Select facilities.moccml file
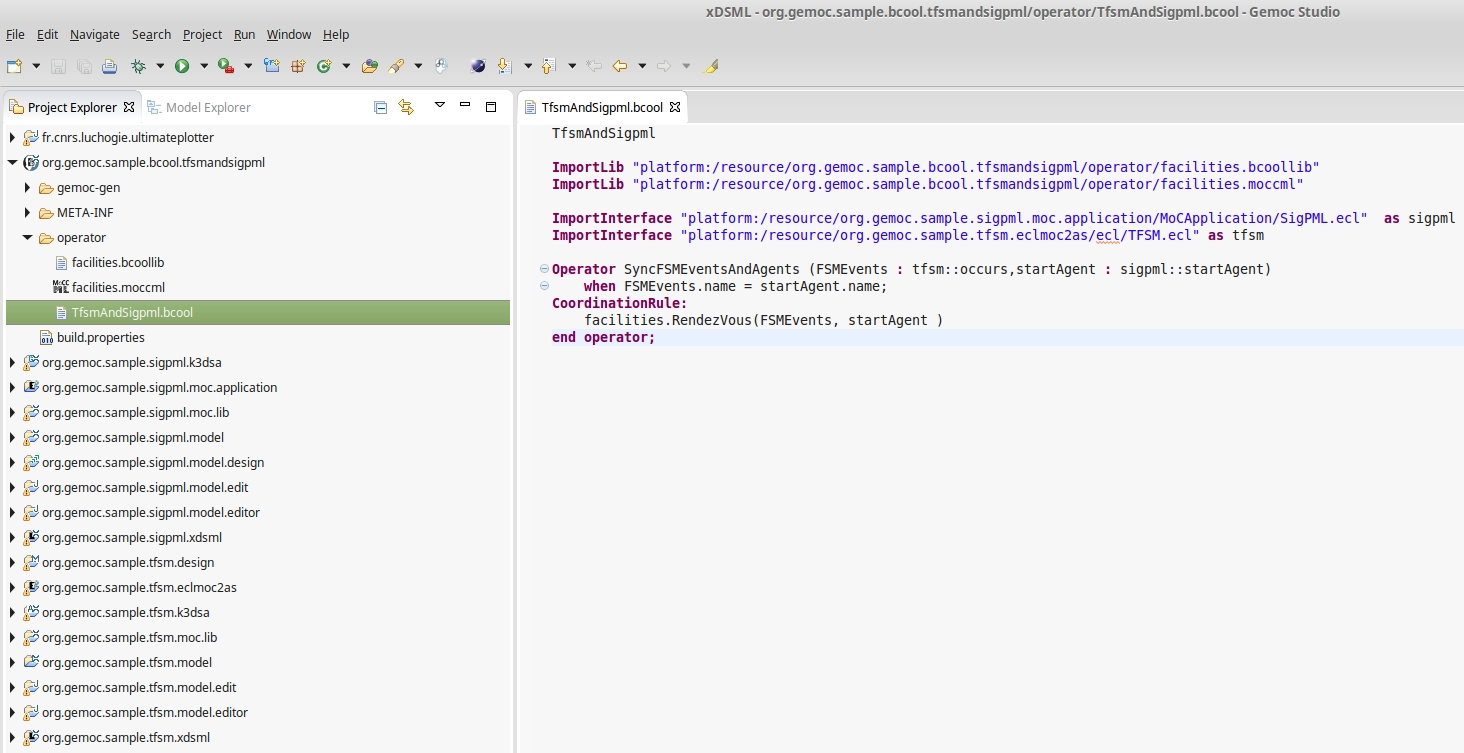 point(117,288)
